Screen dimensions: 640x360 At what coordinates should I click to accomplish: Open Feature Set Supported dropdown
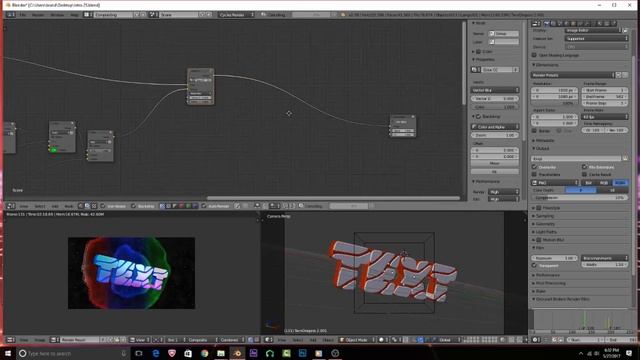[597, 38]
